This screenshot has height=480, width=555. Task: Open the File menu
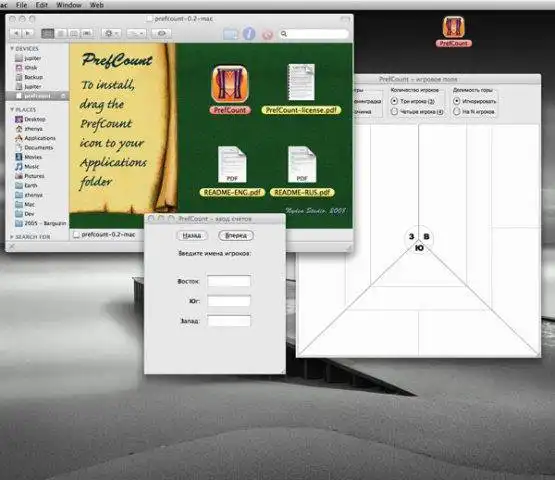point(22,5)
